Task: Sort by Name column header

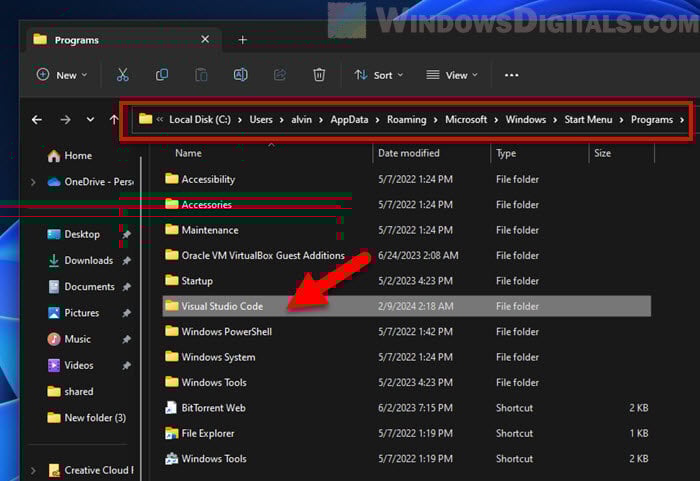Action: click(188, 153)
